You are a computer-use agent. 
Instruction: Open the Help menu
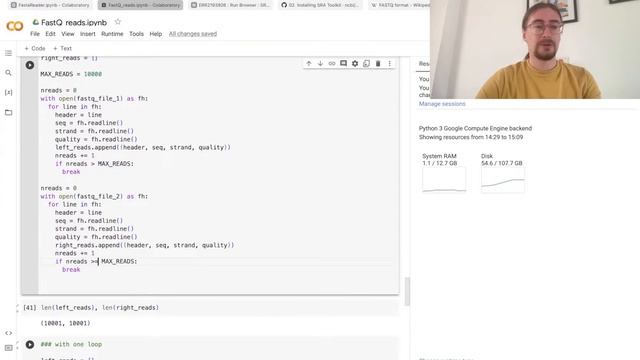click(x=156, y=34)
